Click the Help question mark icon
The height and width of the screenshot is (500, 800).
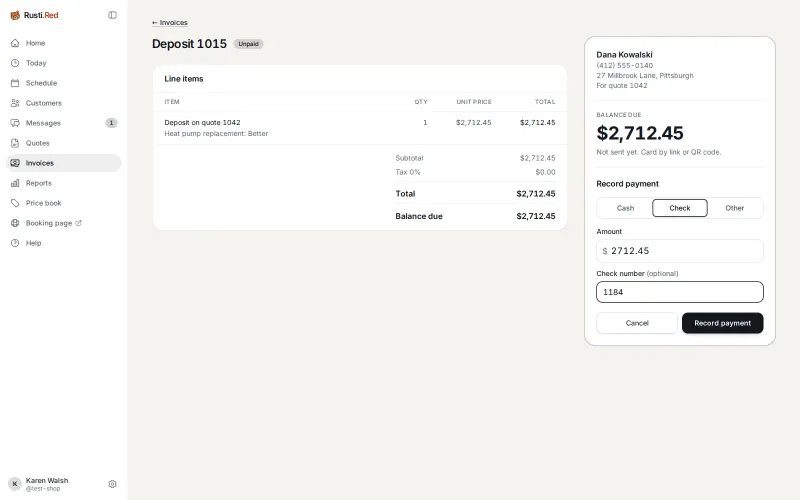[15, 243]
